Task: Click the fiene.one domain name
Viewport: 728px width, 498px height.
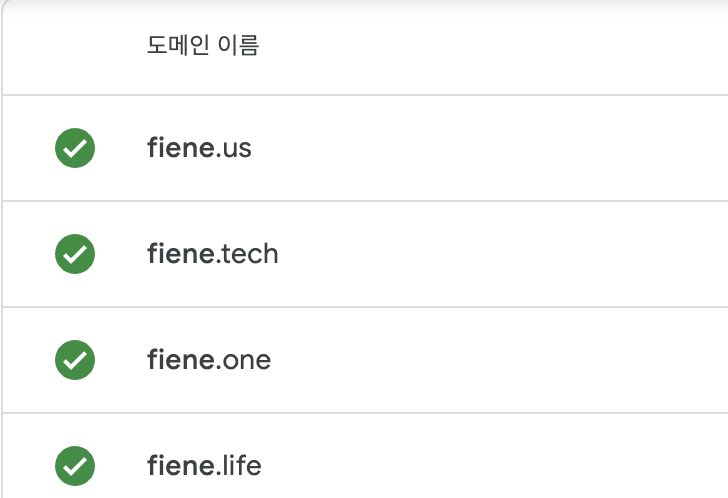Action: [x=209, y=360]
